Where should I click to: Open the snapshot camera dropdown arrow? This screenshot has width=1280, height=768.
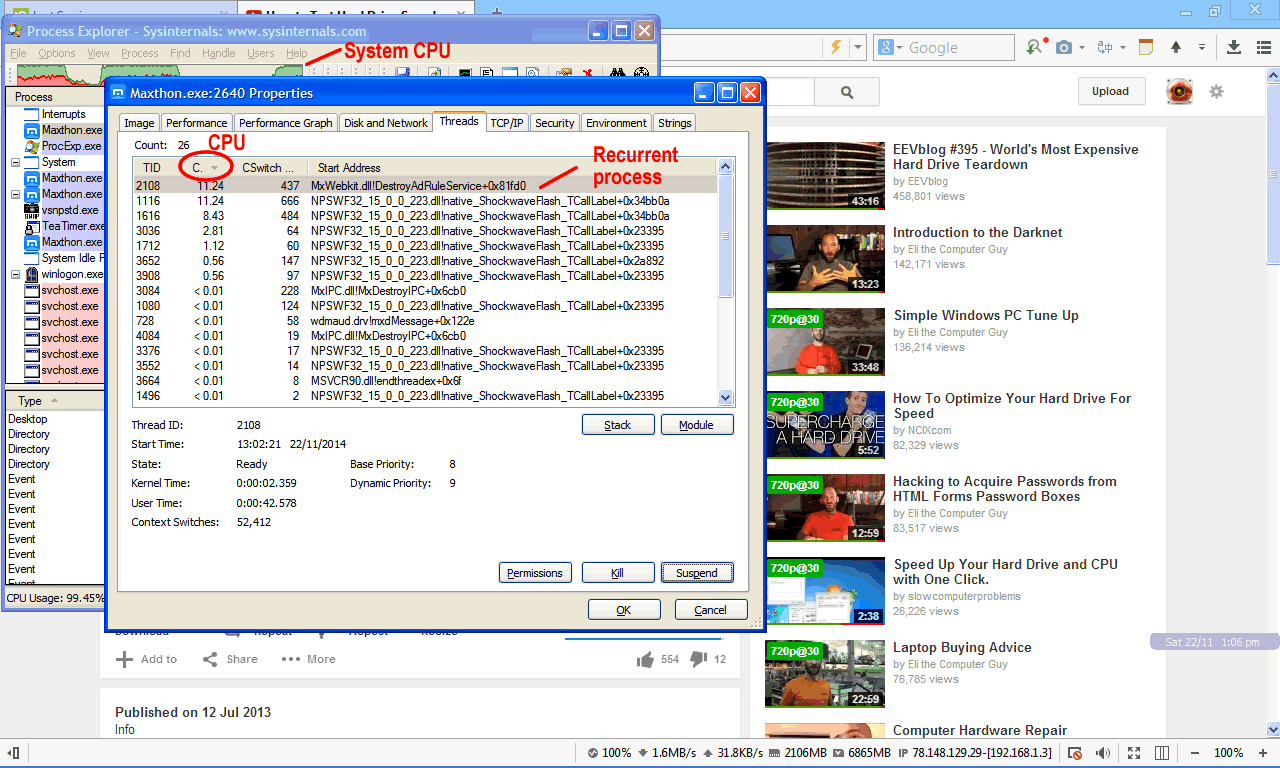pyautogui.click(x=1082, y=48)
